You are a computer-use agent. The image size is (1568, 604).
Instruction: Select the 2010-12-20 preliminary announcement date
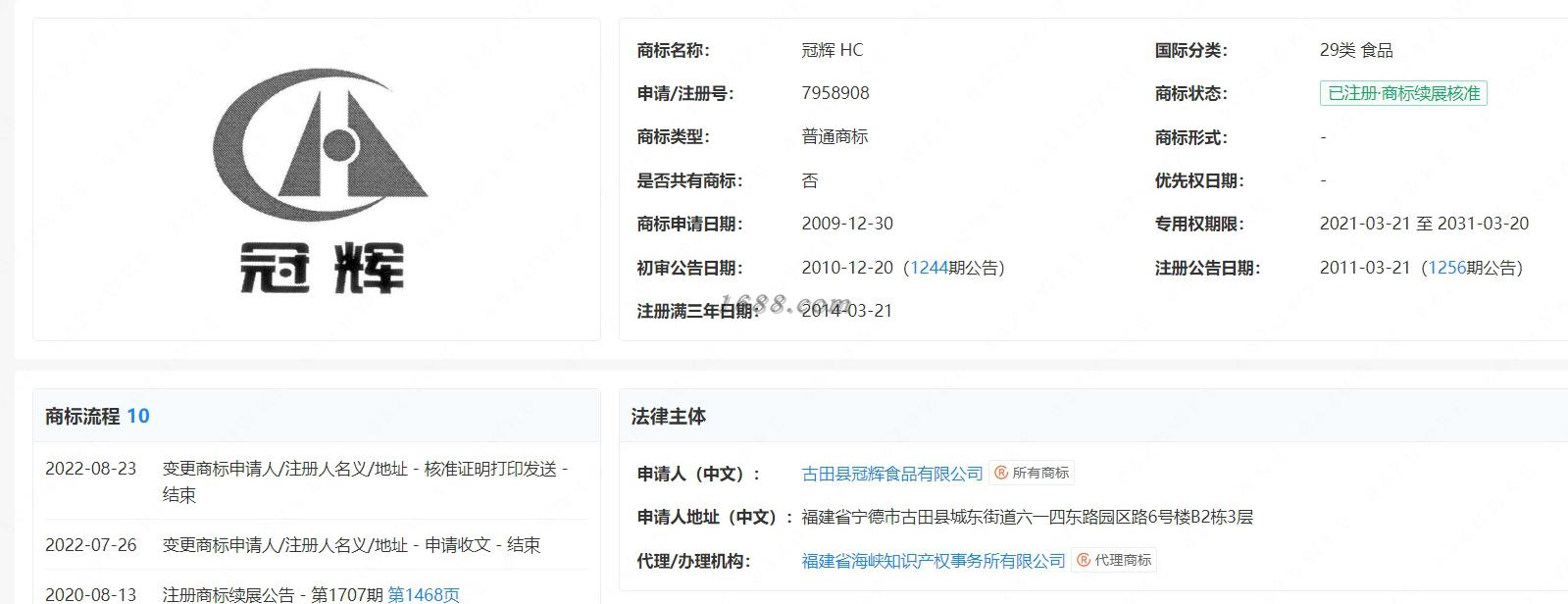847,268
